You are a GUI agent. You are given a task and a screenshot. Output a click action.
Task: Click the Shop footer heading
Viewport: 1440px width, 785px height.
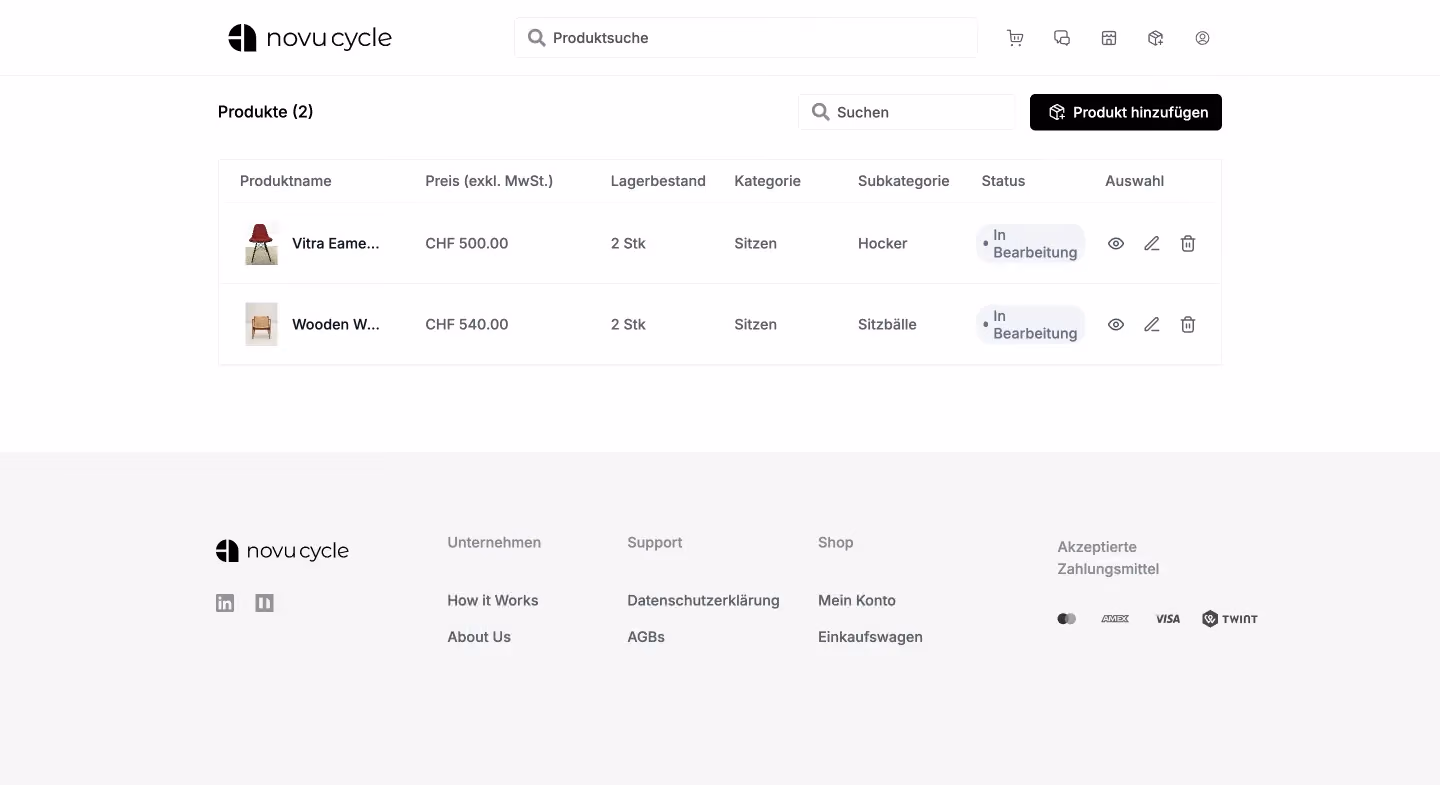[x=836, y=542]
